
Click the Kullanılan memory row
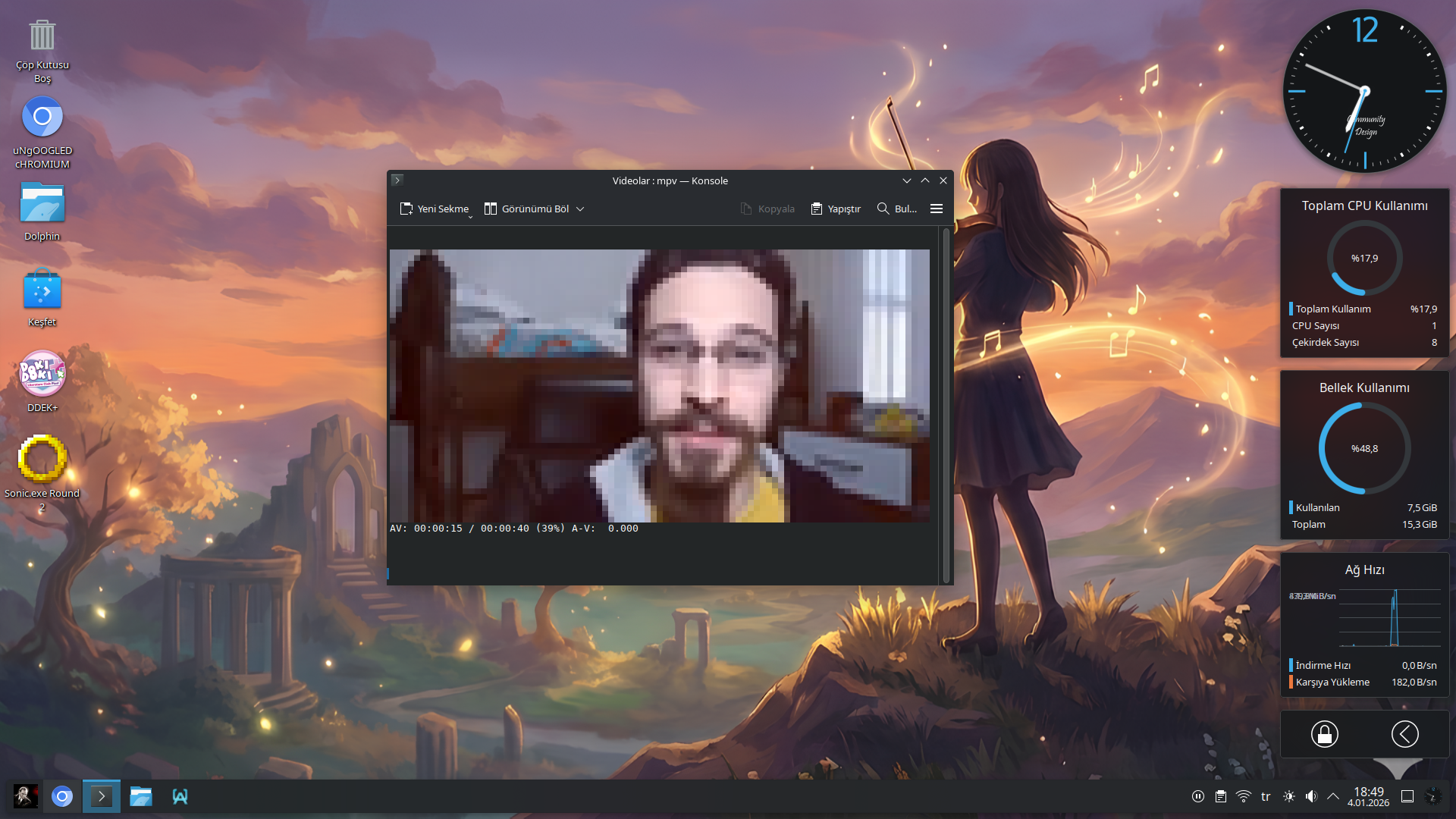[x=1364, y=507]
